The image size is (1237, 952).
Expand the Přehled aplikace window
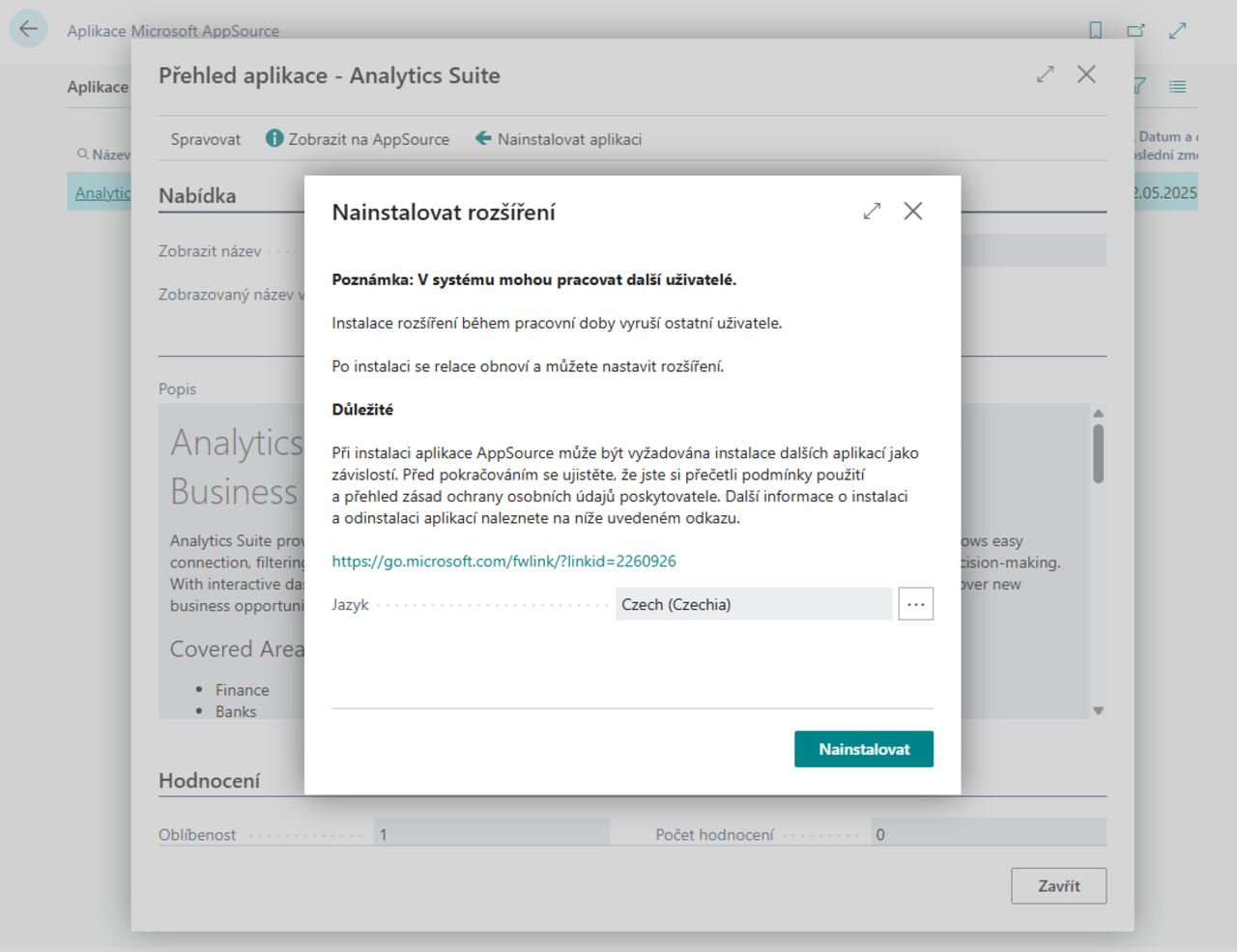click(1045, 74)
